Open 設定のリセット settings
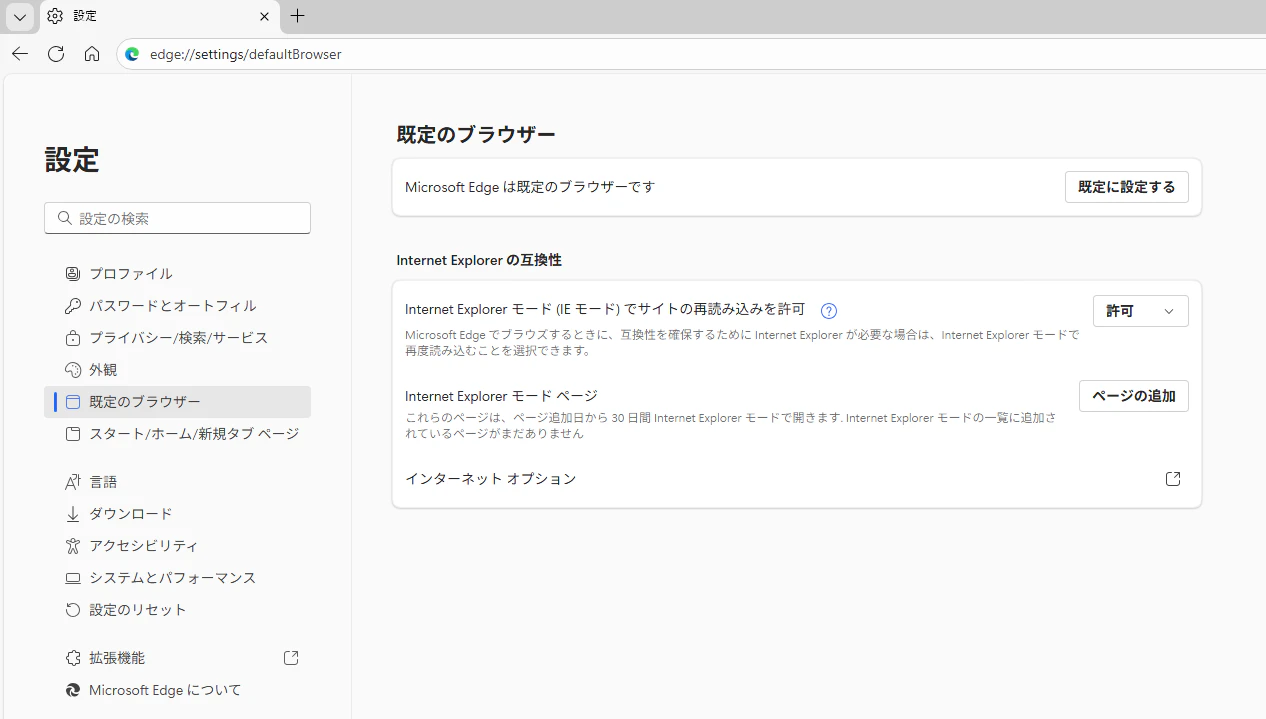 177,609
